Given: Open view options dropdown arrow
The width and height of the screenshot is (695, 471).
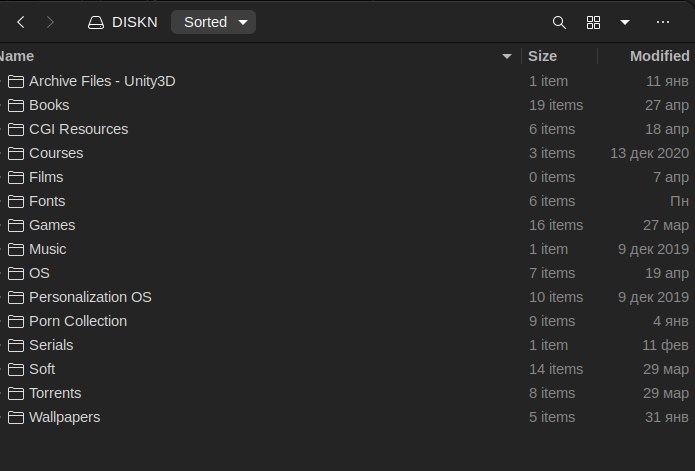Looking at the screenshot, I should (625, 22).
